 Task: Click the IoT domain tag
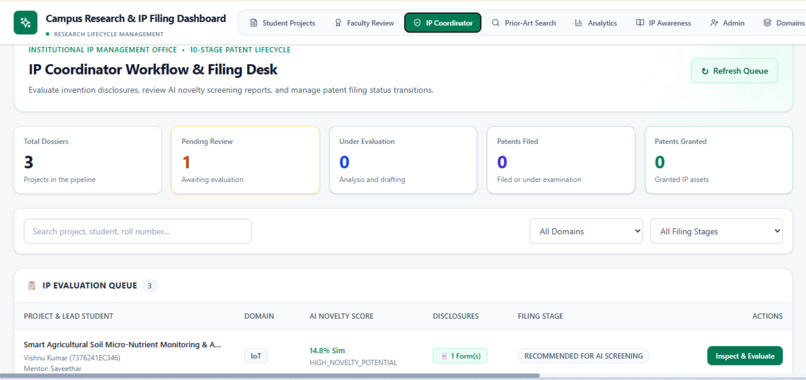point(255,356)
